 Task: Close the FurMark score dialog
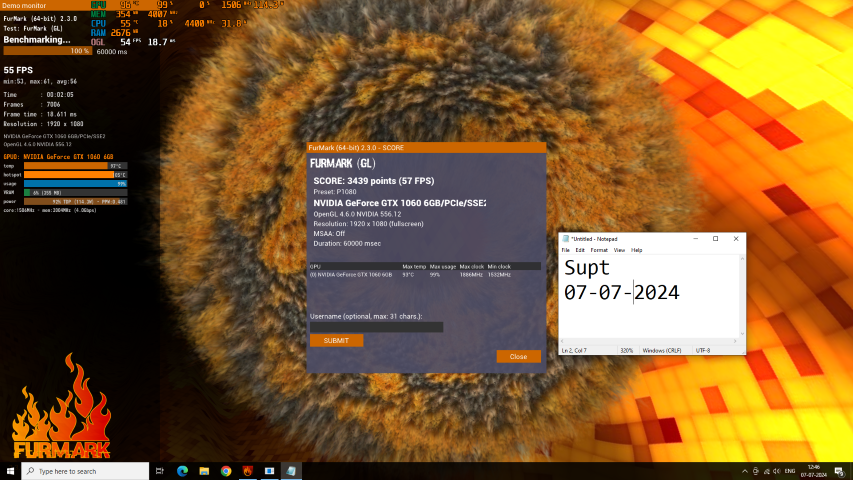[518, 356]
